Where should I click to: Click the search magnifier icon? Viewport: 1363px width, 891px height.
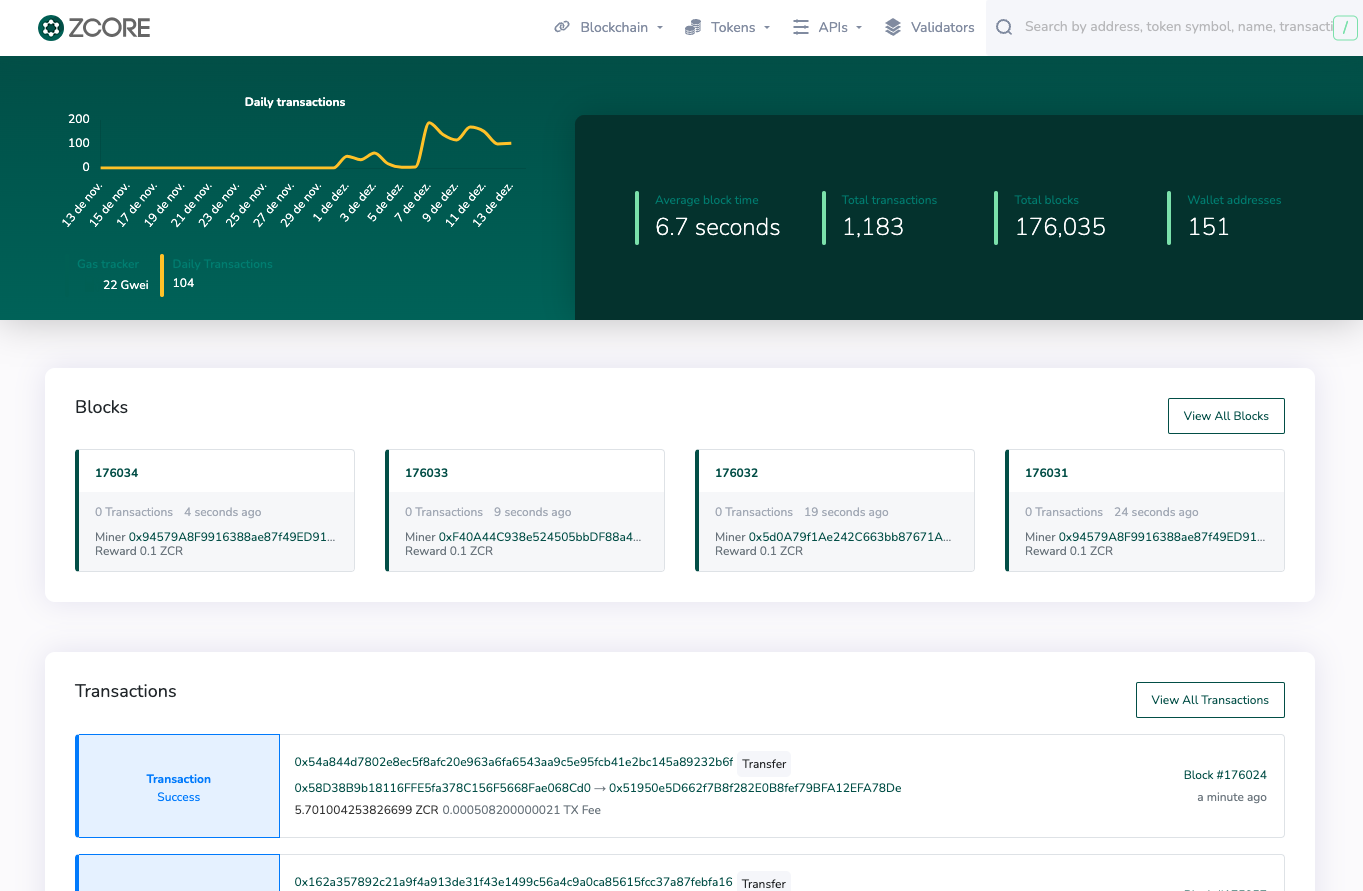click(1004, 28)
